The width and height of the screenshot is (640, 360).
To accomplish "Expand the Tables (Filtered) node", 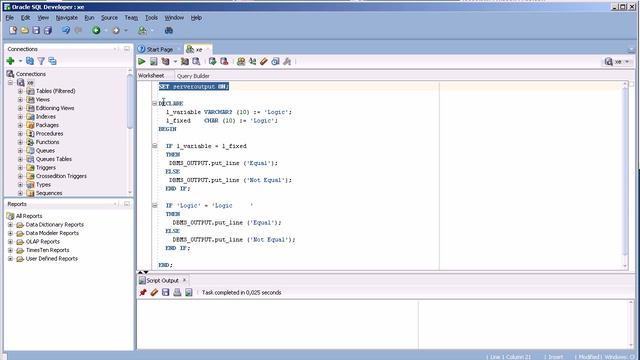I will pyautogui.click(x=20, y=91).
